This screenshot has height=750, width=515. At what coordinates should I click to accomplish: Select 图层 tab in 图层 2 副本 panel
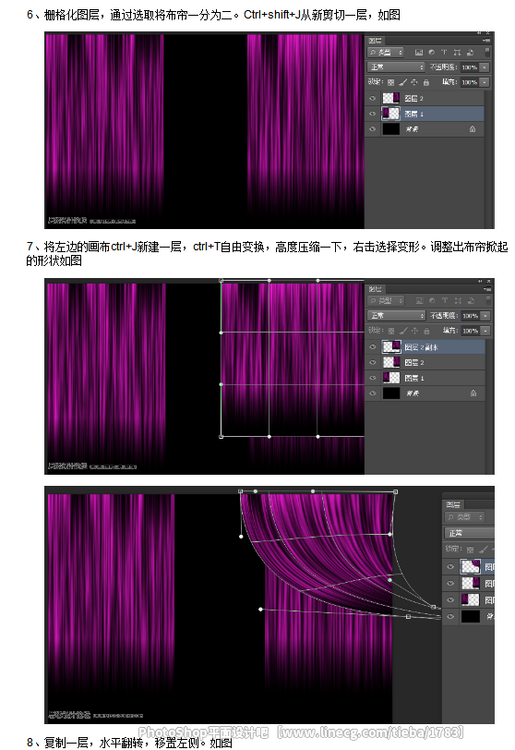pos(375,289)
